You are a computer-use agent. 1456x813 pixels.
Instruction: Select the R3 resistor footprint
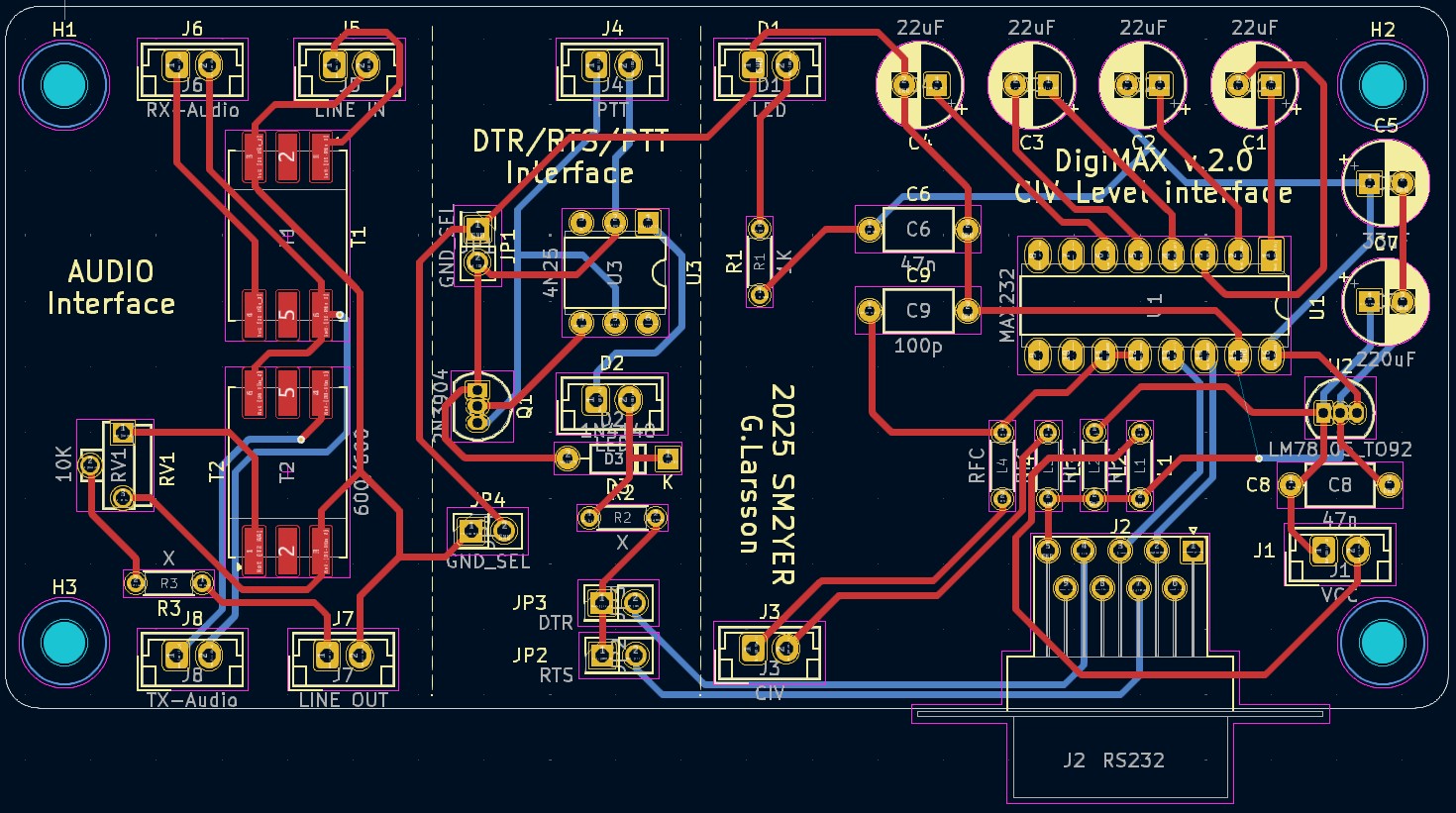click(x=168, y=583)
